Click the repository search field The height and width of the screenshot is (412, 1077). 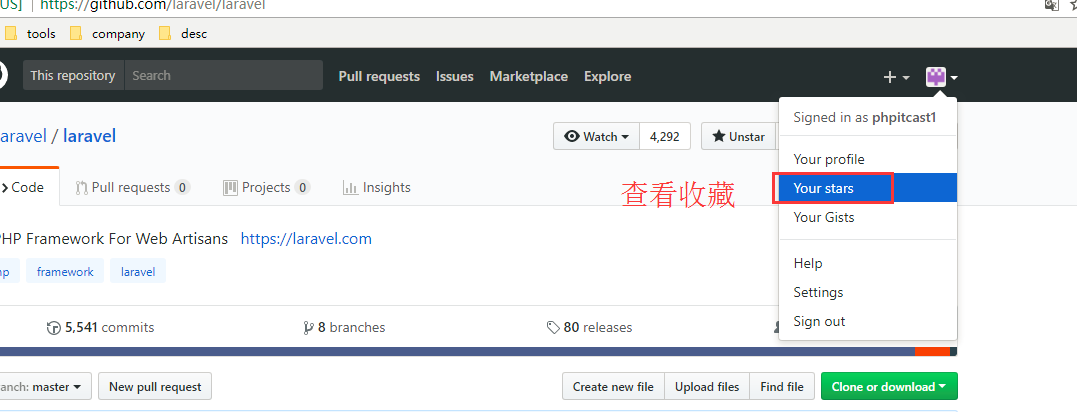pyautogui.click(x=223, y=75)
